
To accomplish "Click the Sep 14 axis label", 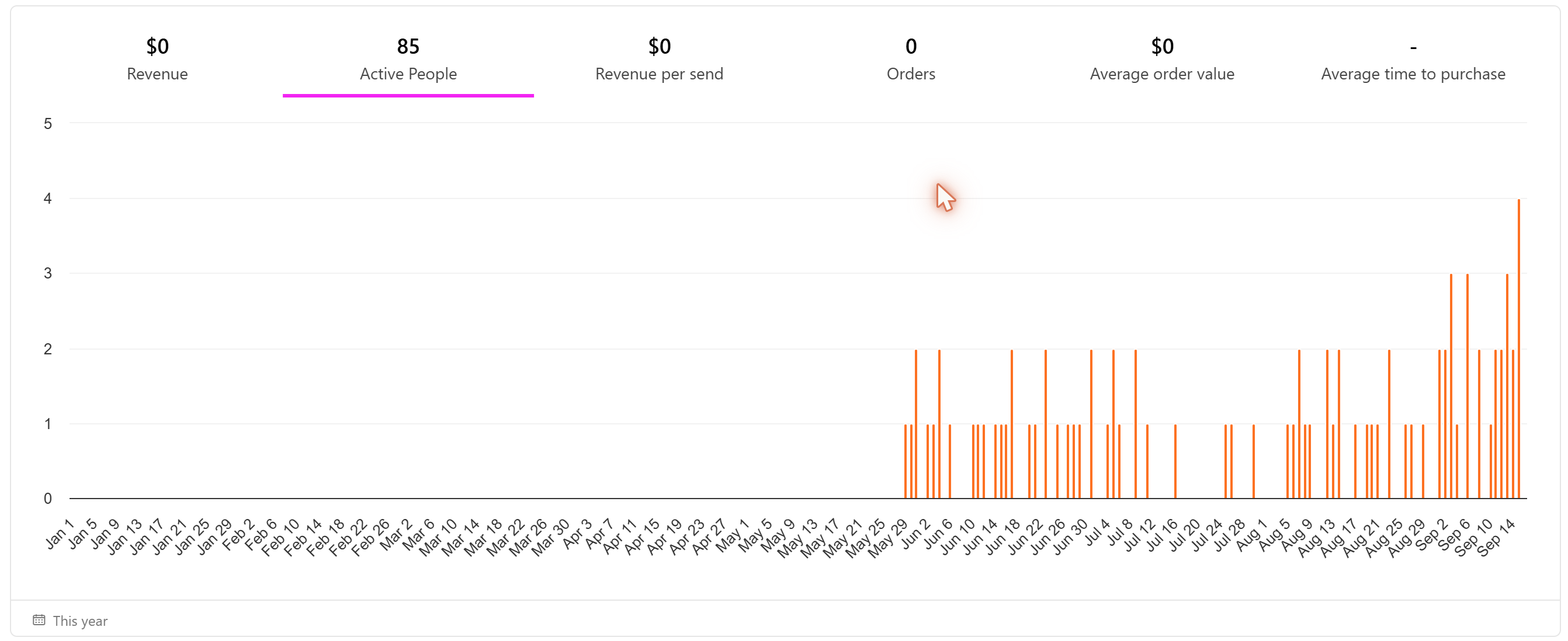I will pos(1496,538).
